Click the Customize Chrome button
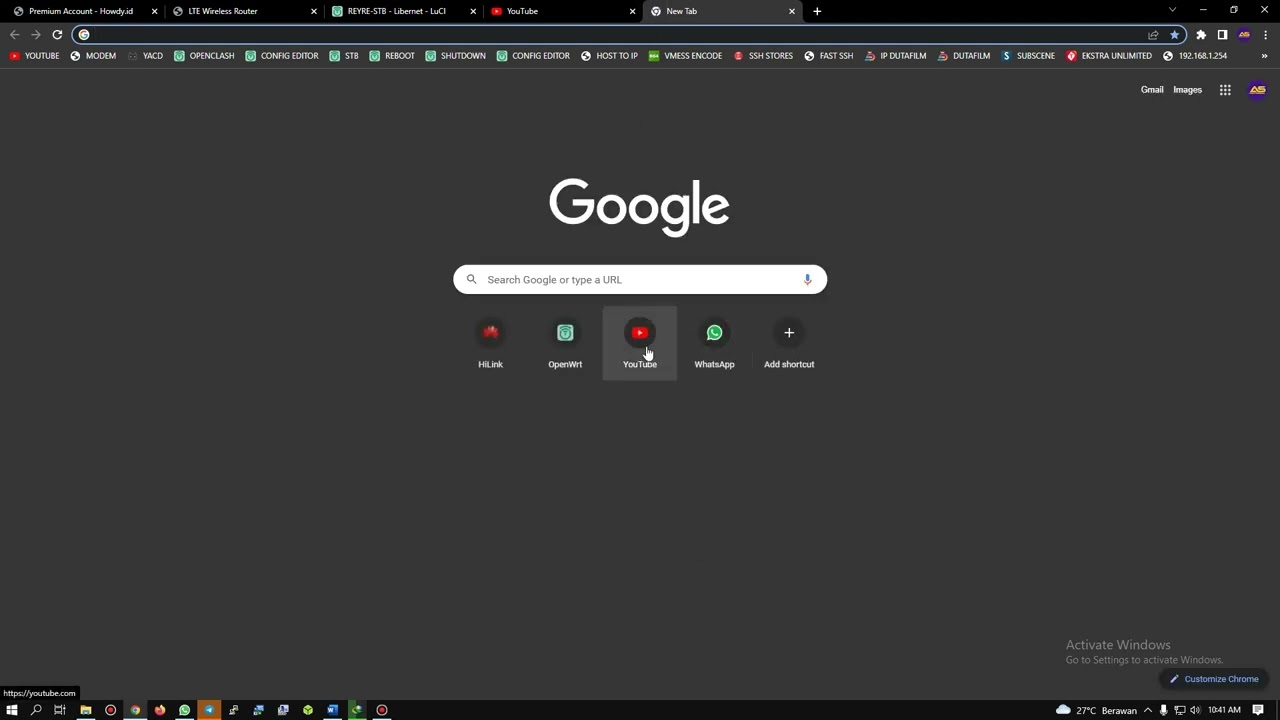Image resolution: width=1280 pixels, height=720 pixels. (x=1214, y=679)
